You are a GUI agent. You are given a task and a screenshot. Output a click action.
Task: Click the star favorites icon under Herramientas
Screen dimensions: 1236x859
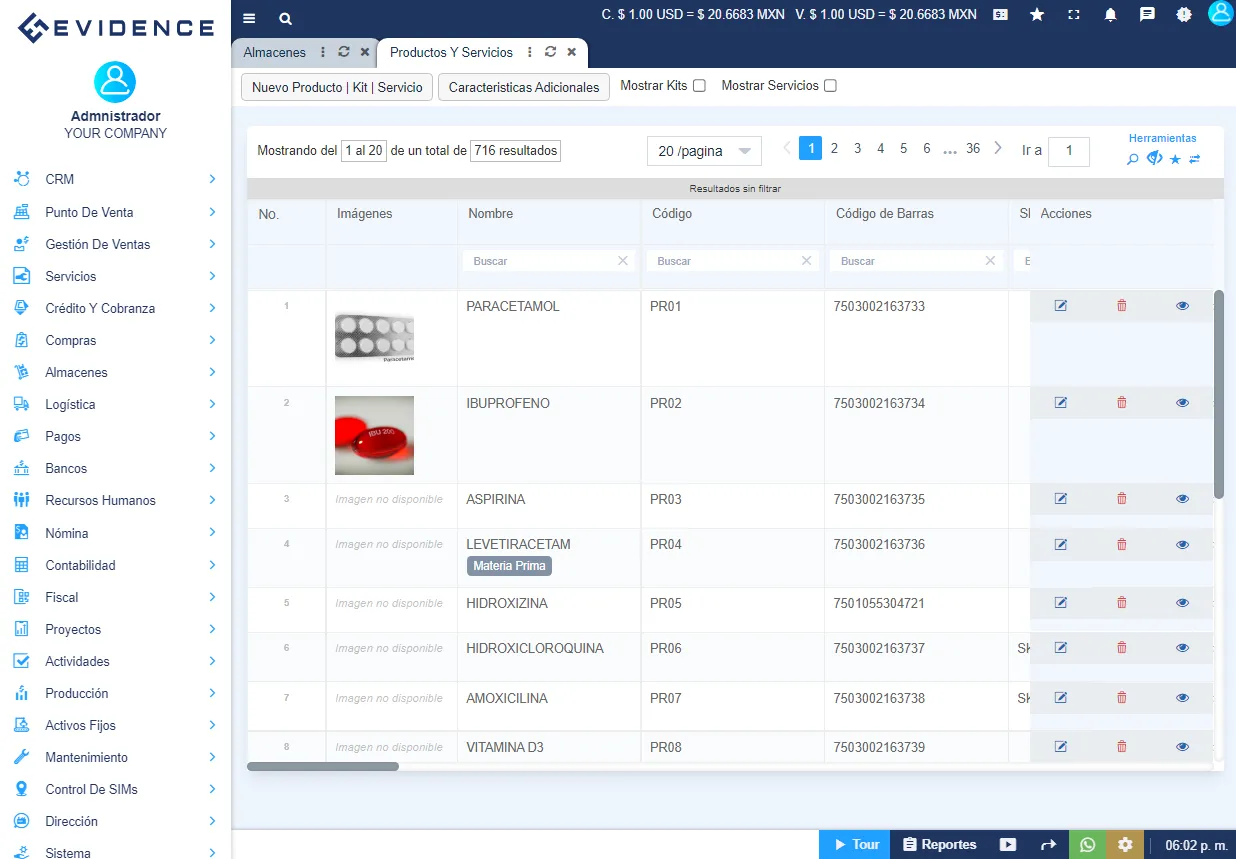tap(1175, 159)
